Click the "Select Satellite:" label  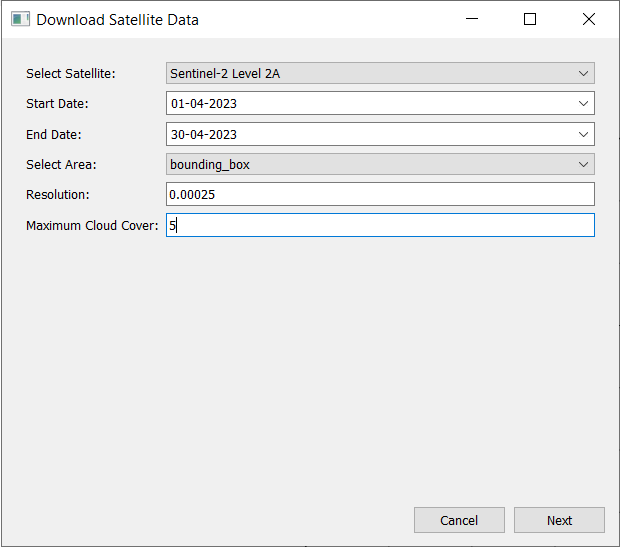tap(70, 73)
